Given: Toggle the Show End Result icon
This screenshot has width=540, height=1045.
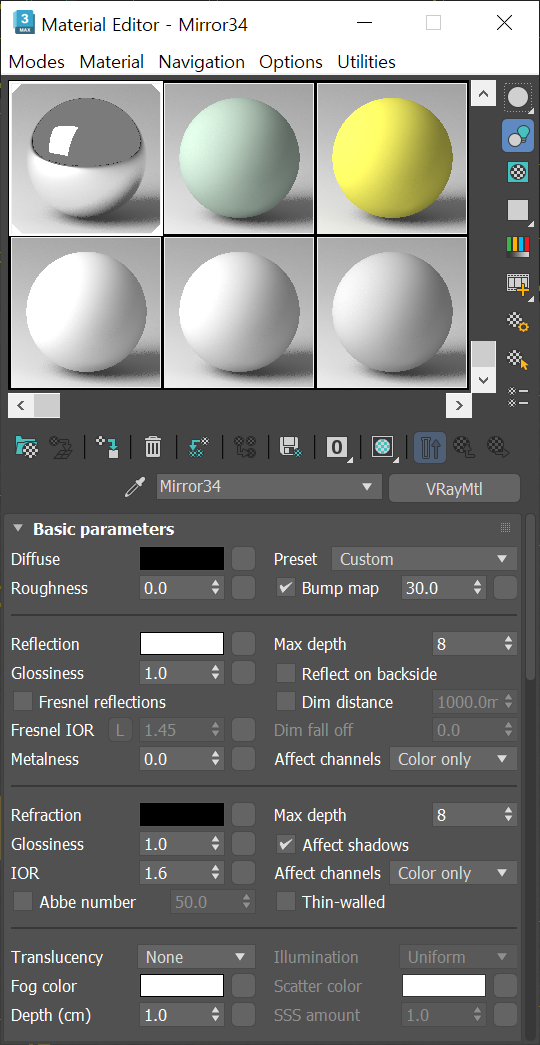Looking at the screenshot, I should click(x=429, y=447).
